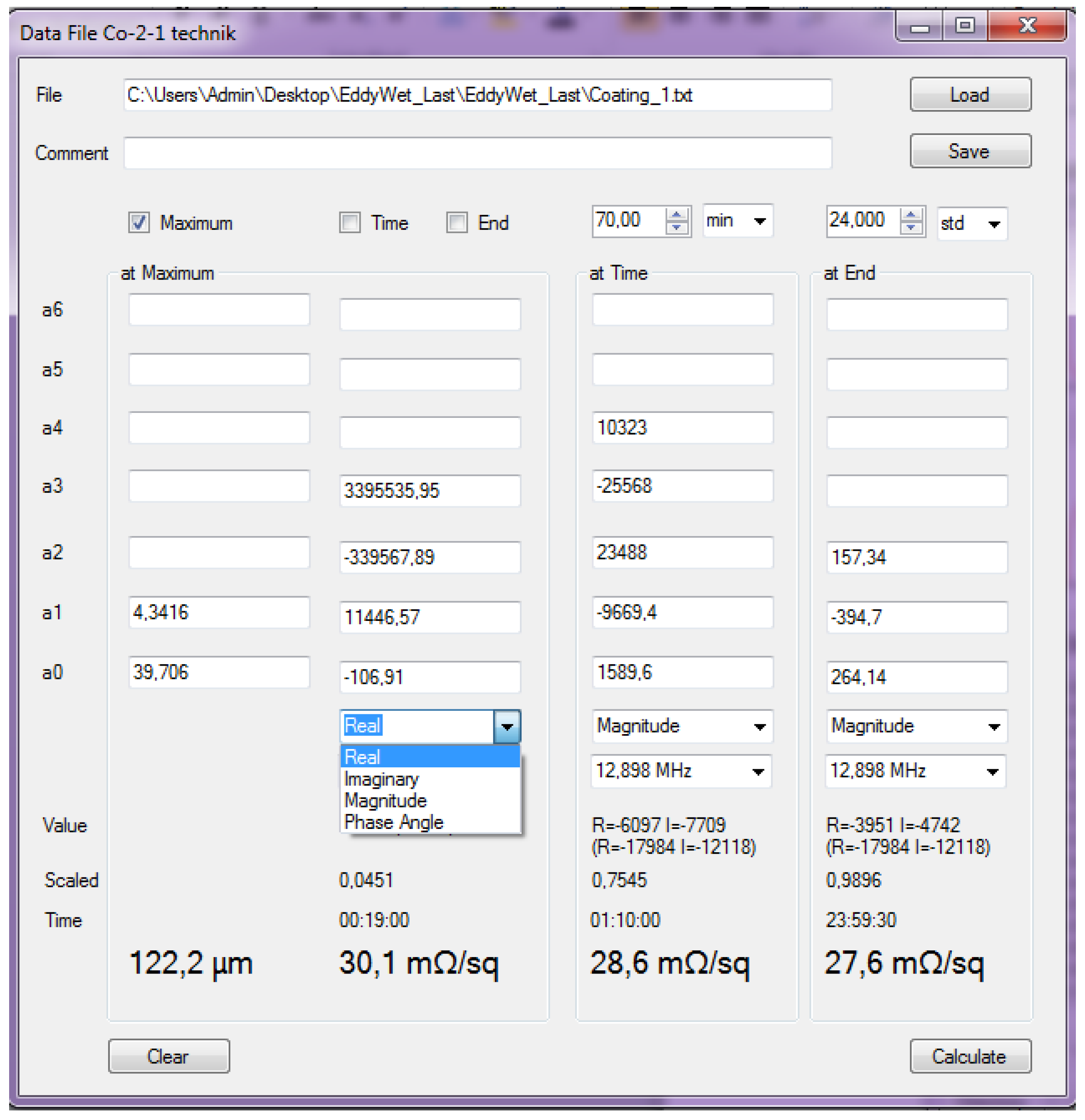Image resolution: width=1085 pixels, height=1120 pixels.
Task: Enable the Time checkbox
Action: (x=350, y=222)
